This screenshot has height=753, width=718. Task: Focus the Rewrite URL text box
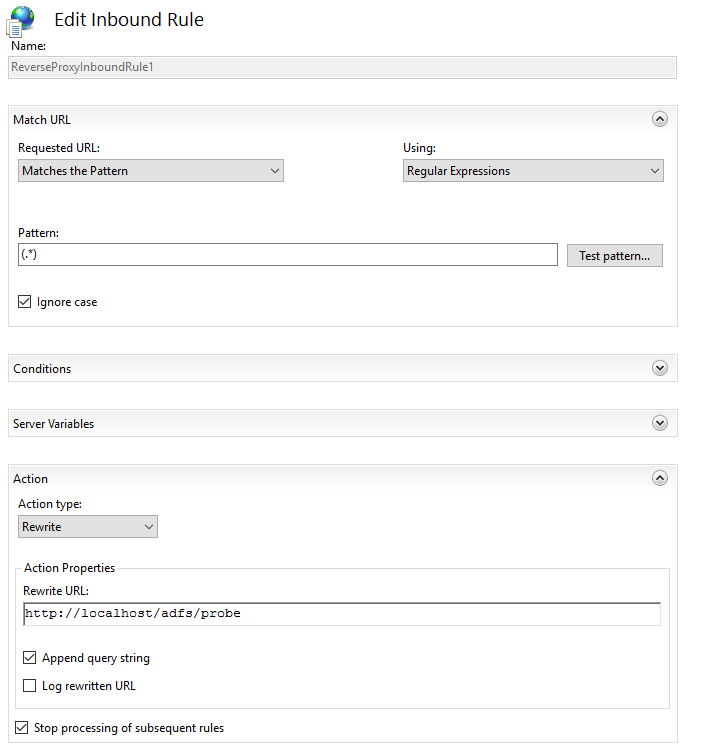pos(341,613)
